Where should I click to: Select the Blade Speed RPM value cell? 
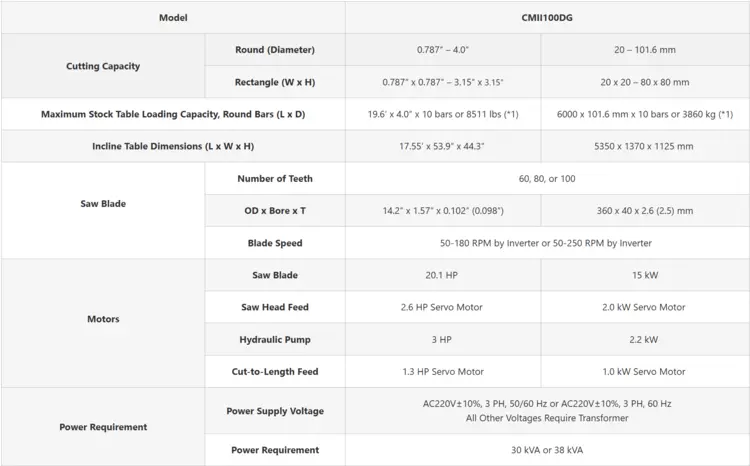click(x=547, y=243)
